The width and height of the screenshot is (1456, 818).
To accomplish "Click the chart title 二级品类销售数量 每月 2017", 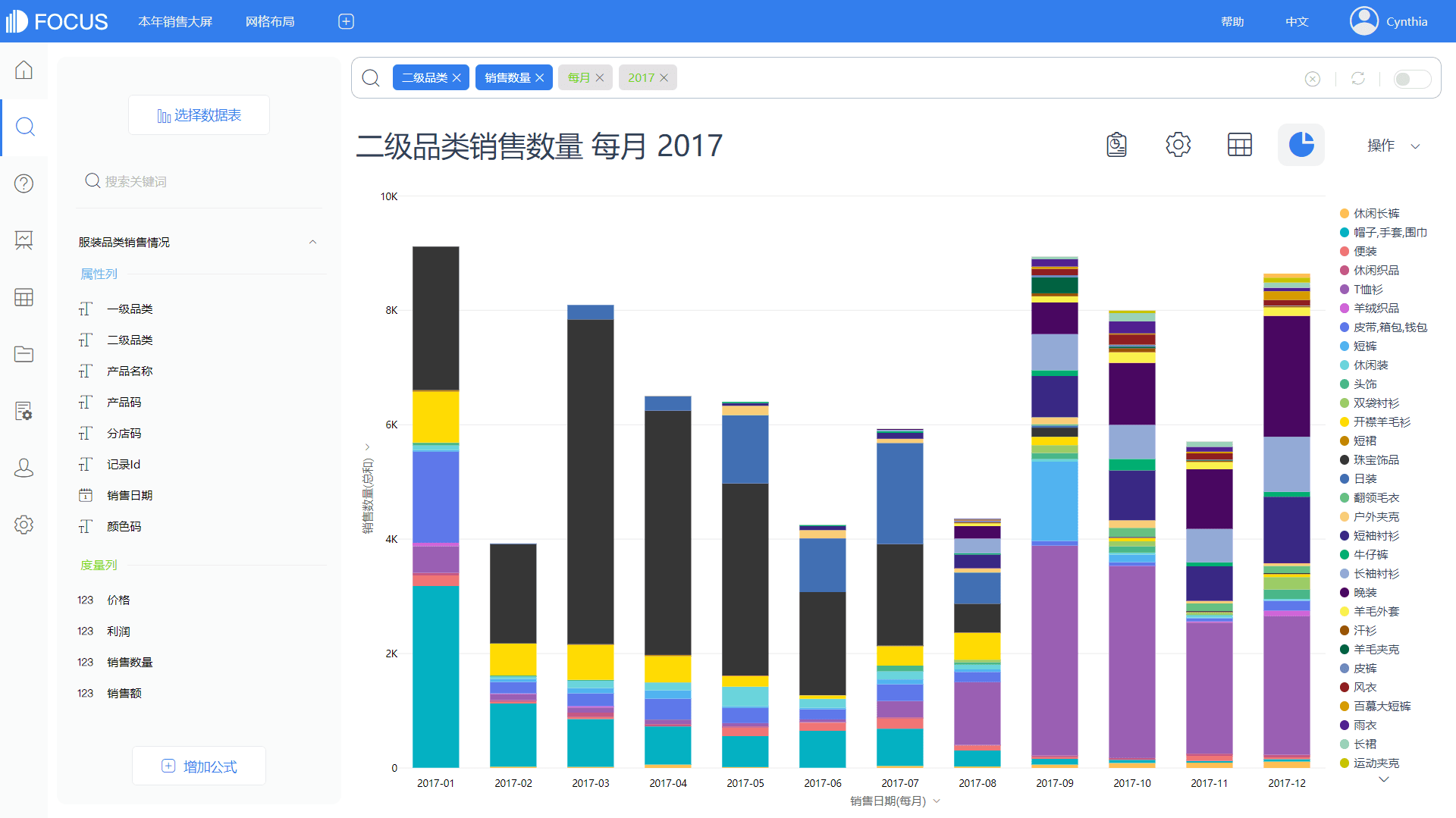I will (539, 146).
